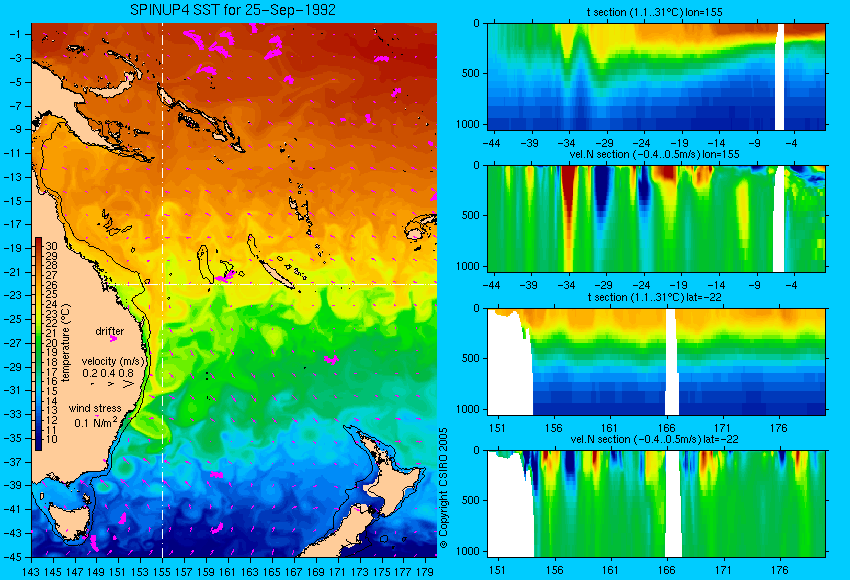Click the -23 latitude tick label on the map

14,295
